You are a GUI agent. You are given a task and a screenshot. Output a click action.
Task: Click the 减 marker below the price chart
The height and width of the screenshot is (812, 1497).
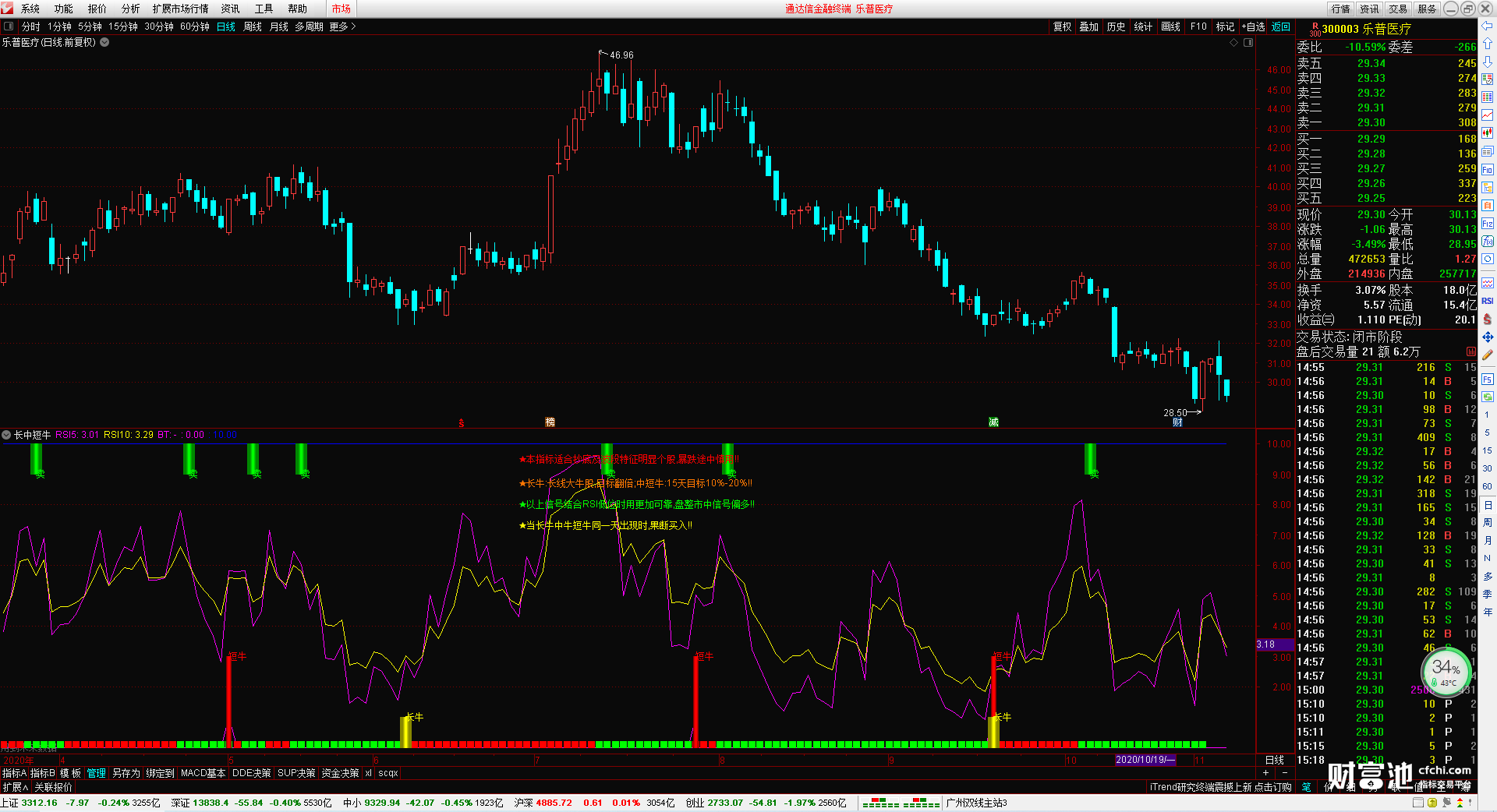click(993, 422)
